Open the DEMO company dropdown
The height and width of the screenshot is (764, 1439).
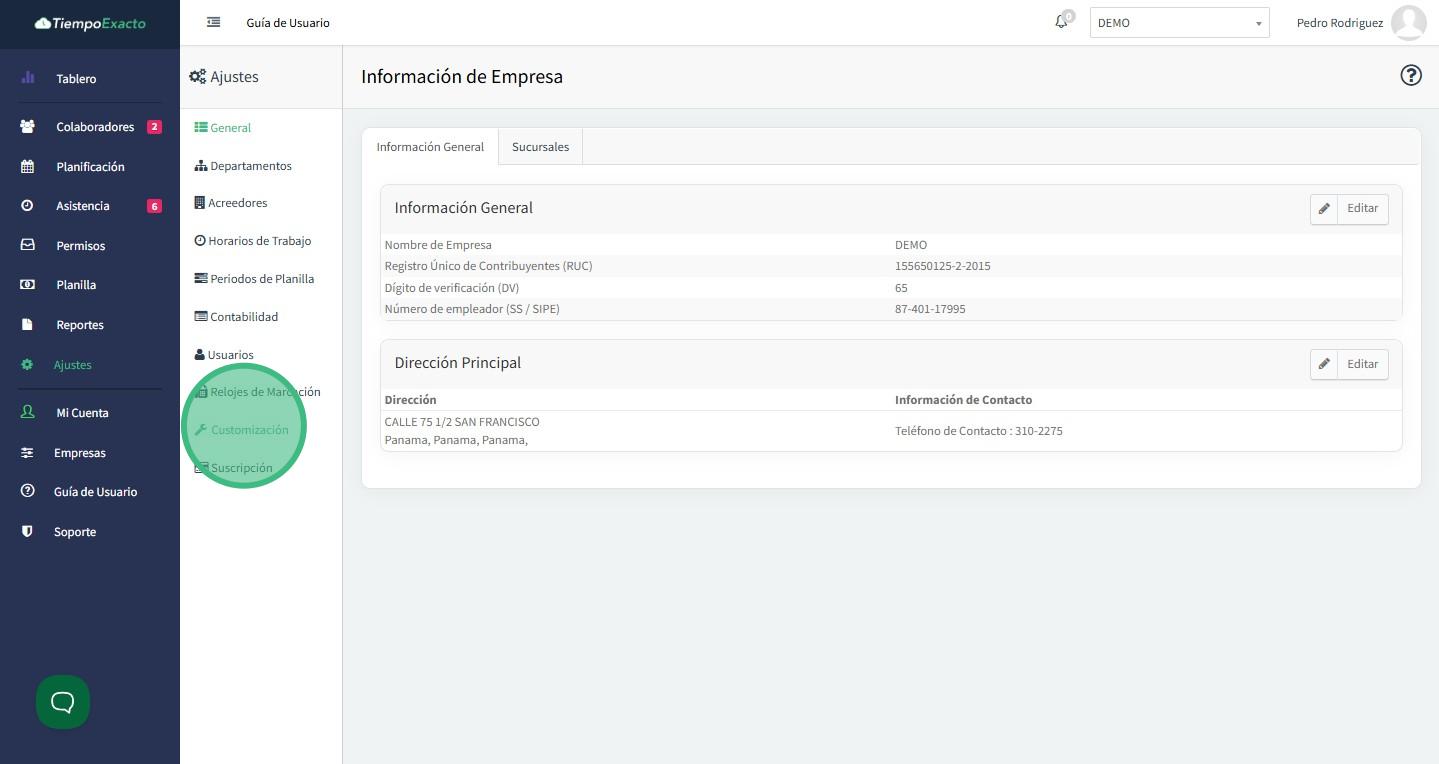(x=1179, y=23)
